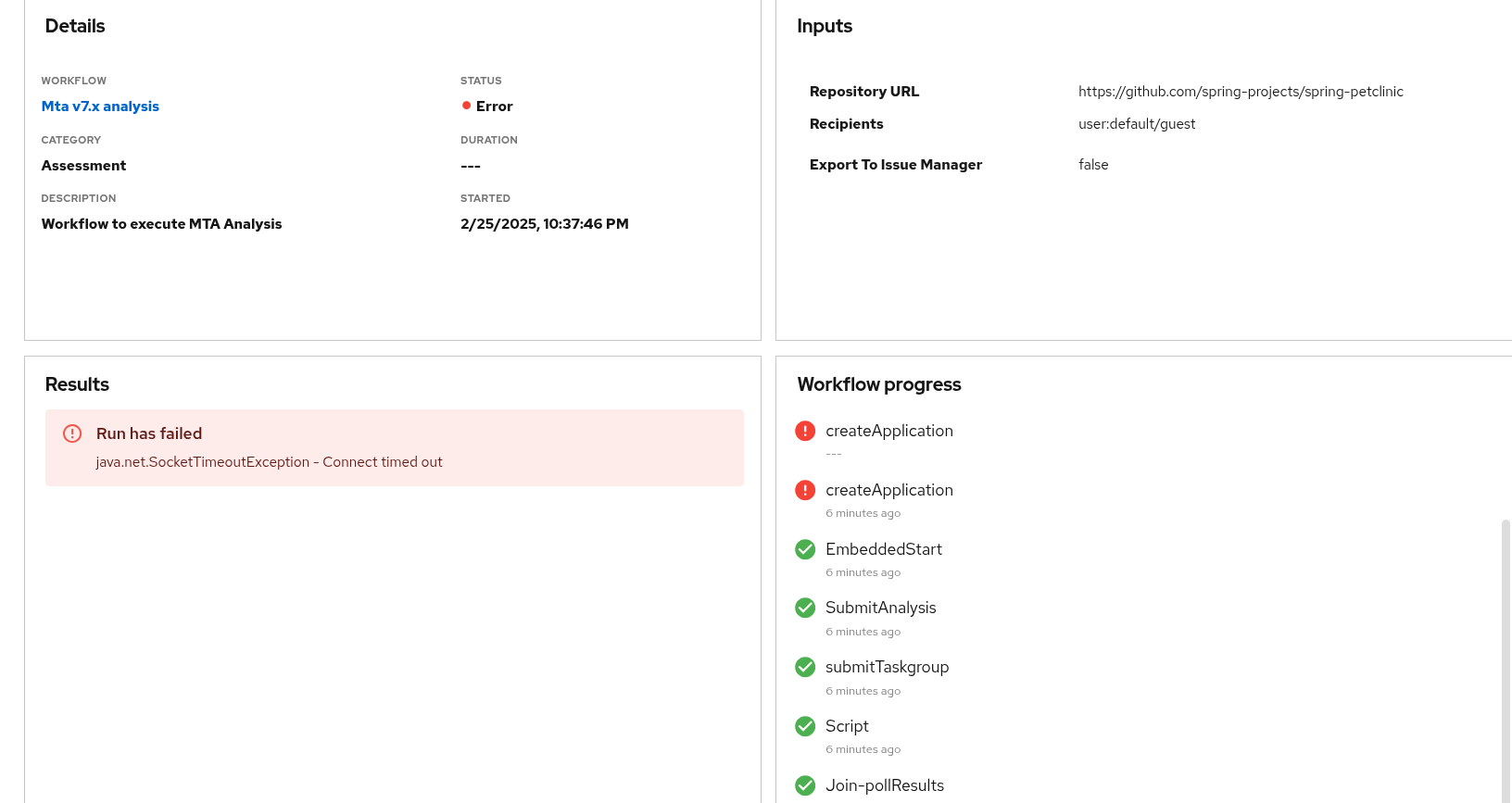Click green check icon beside EmbeddedStart
Image resolution: width=1512 pixels, height=803 pixels.
click(x=805, y=549)
